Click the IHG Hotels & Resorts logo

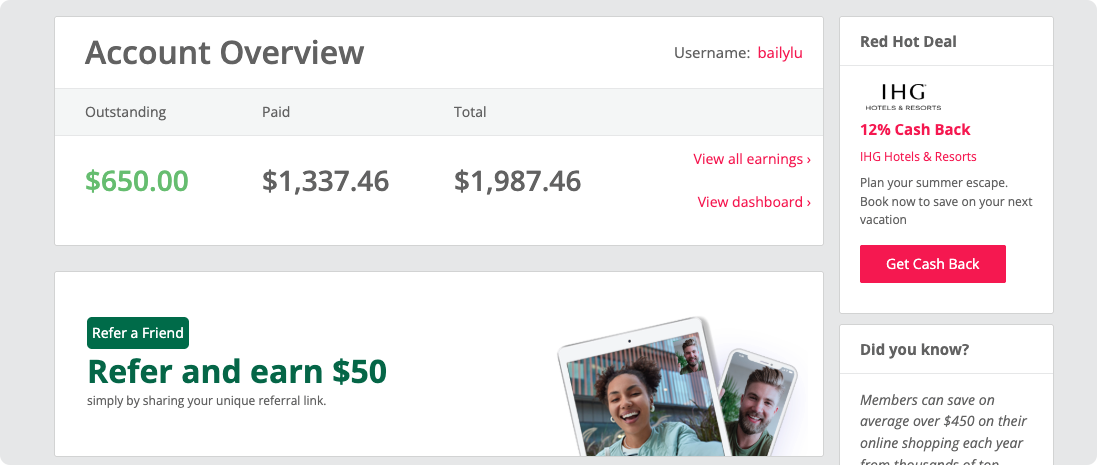903,97
